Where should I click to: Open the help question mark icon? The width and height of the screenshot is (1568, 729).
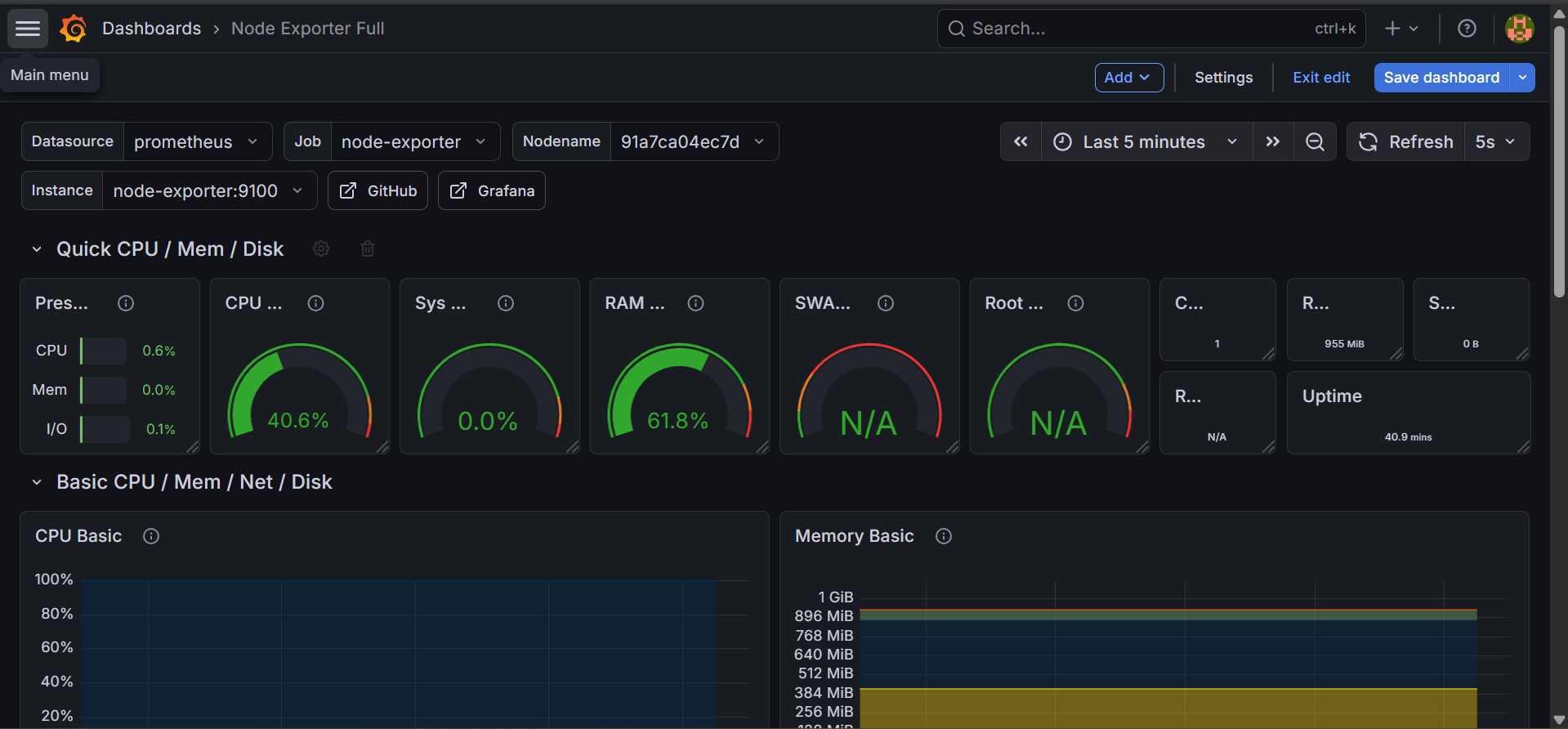pos(1467,29)
